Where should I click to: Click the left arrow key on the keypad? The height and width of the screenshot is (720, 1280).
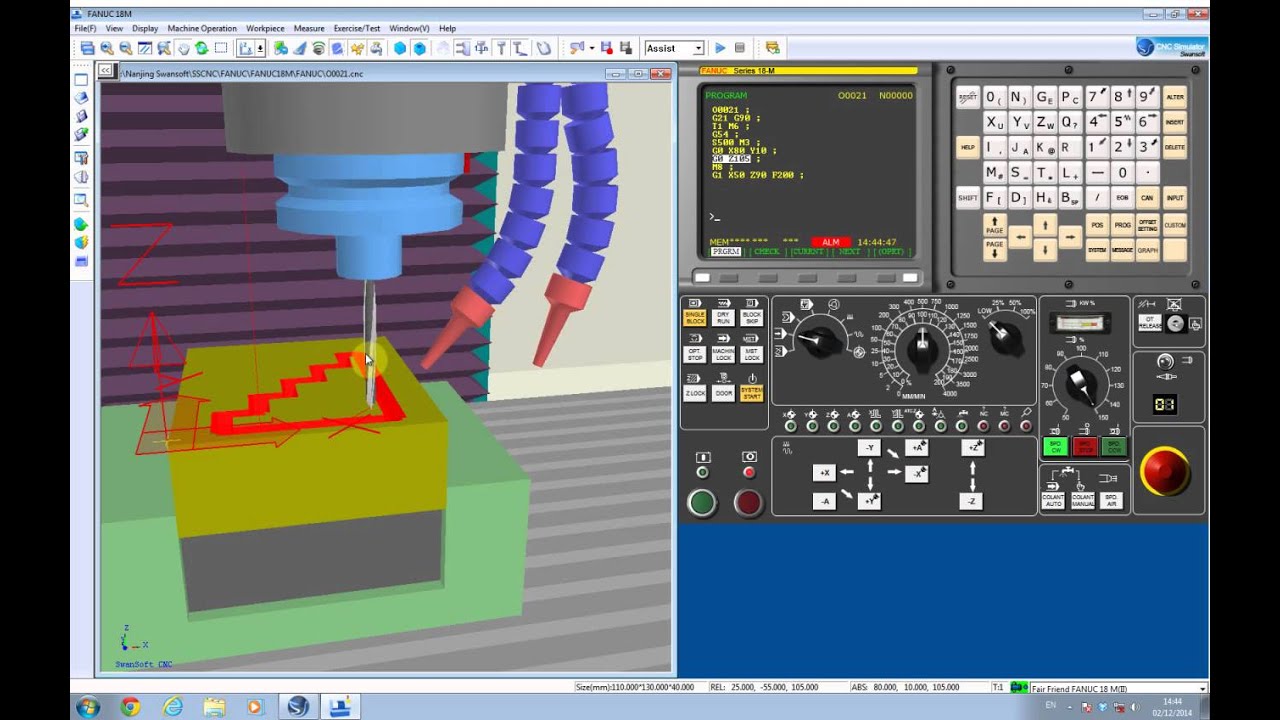[1020, 237]
